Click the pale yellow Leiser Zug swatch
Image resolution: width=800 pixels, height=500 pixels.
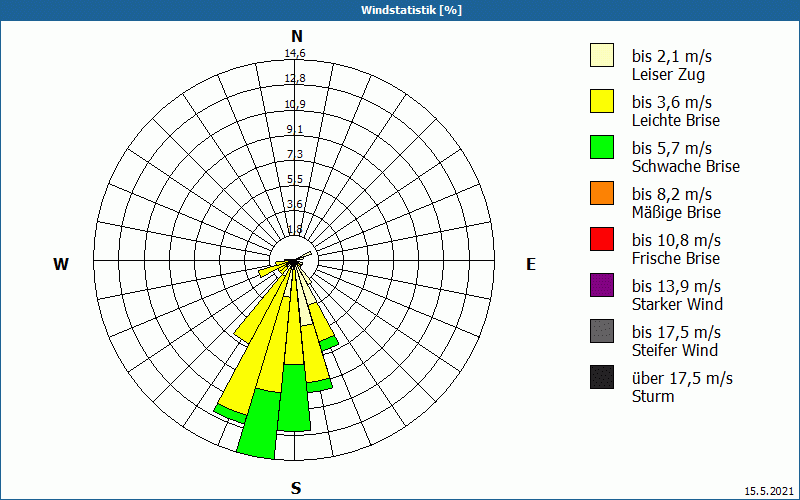602,55
